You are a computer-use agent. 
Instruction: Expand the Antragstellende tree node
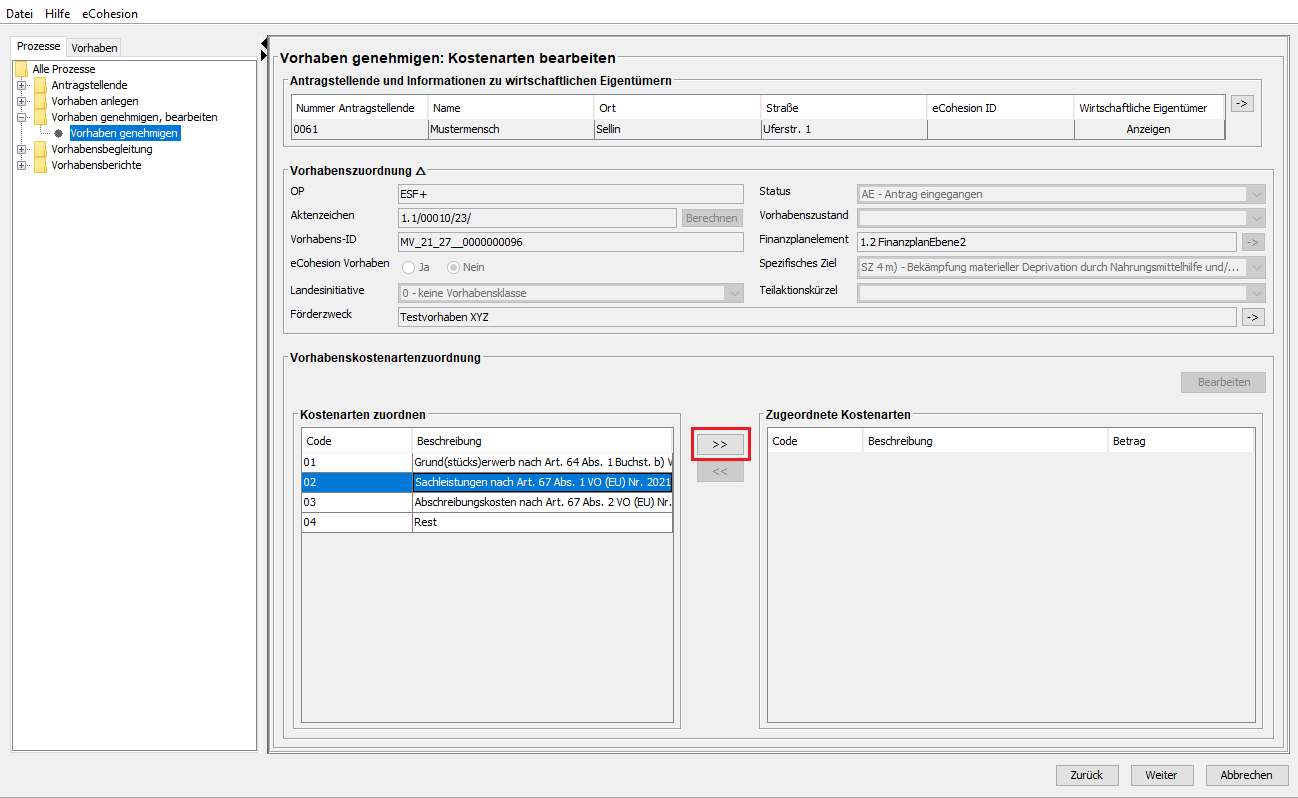pos(21,85)
